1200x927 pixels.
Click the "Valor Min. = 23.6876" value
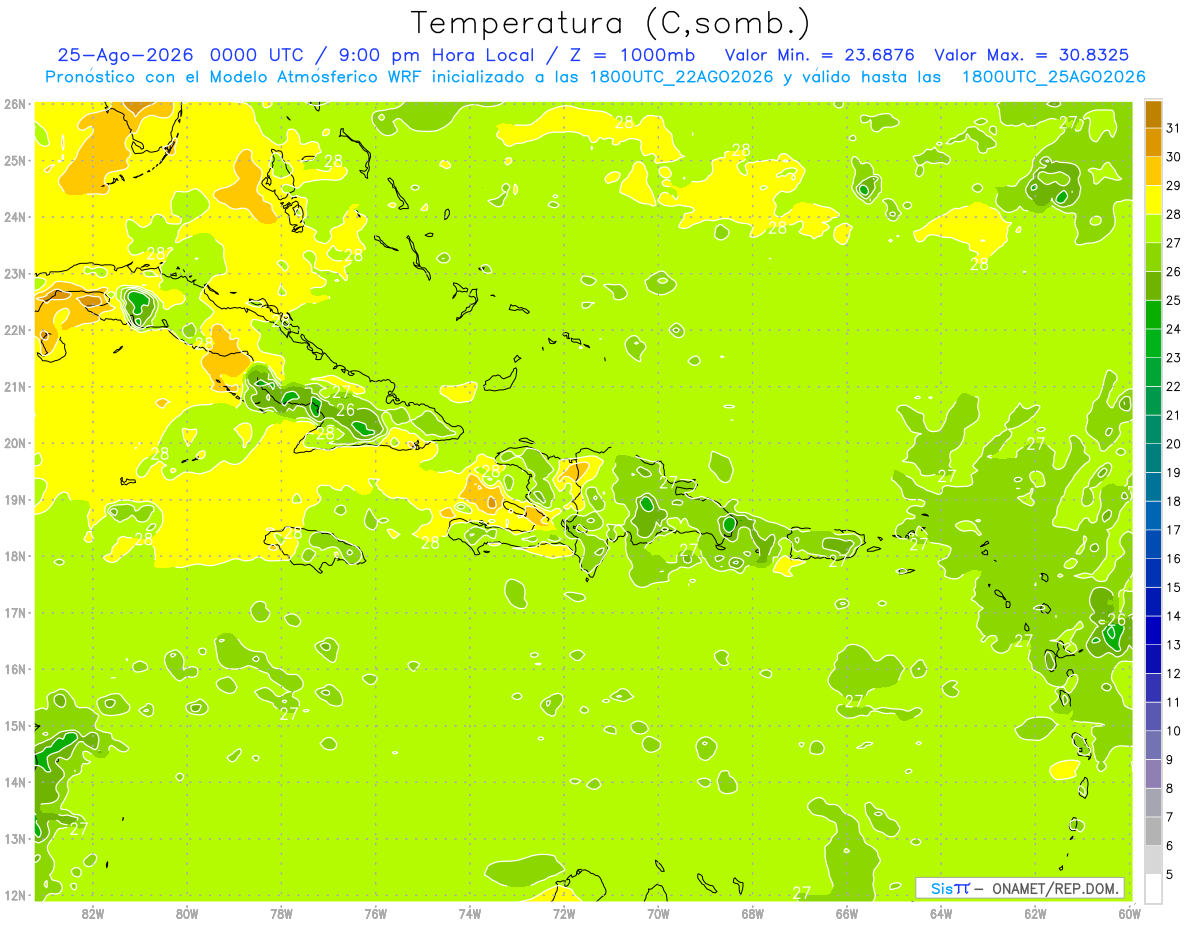pos(821,55)
